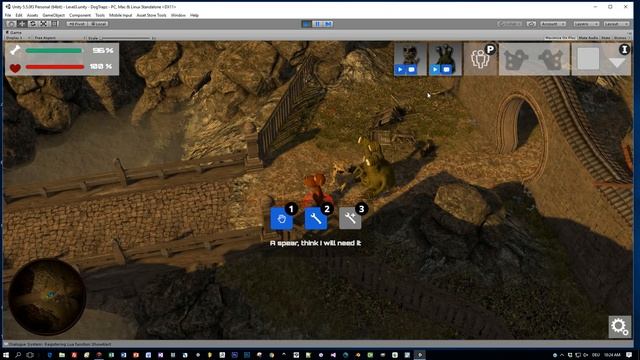This screenshot has height=360, width=640.
Task: Click the bone icon in status panel
Action: [15, 51]
